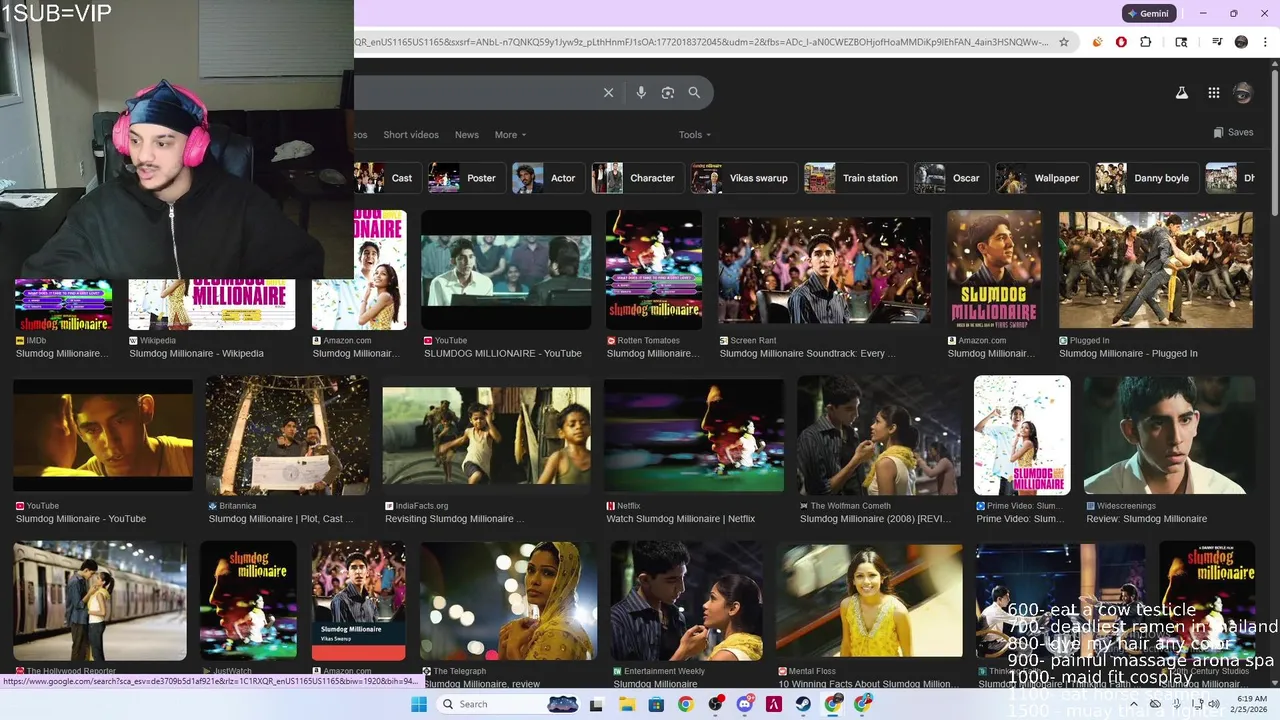Open the Prime Video poster thumbnail
Image resolution: width=1280 pixels, height=720 pixels.
click(x=1022, y=435)
